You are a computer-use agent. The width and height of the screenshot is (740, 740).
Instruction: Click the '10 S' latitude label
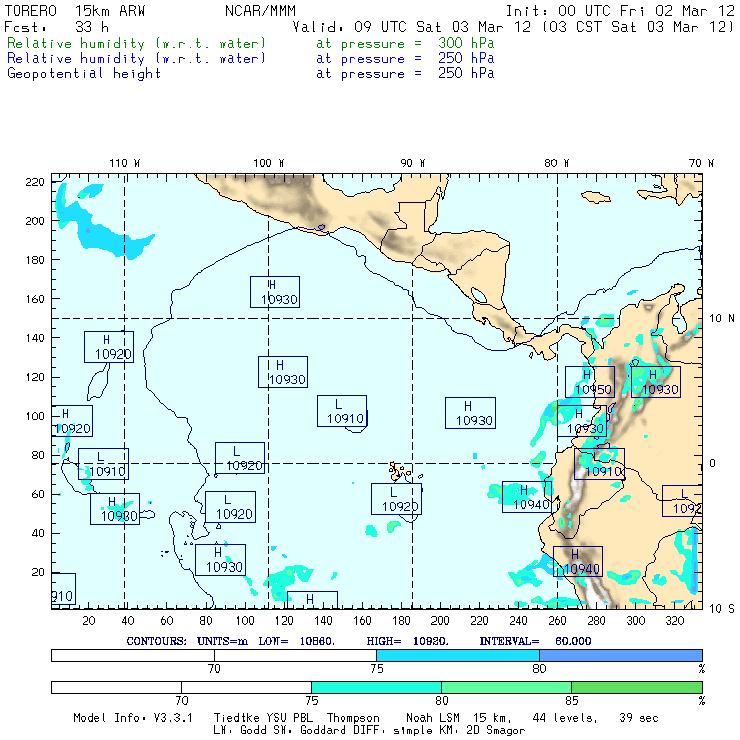pos(722,609)
